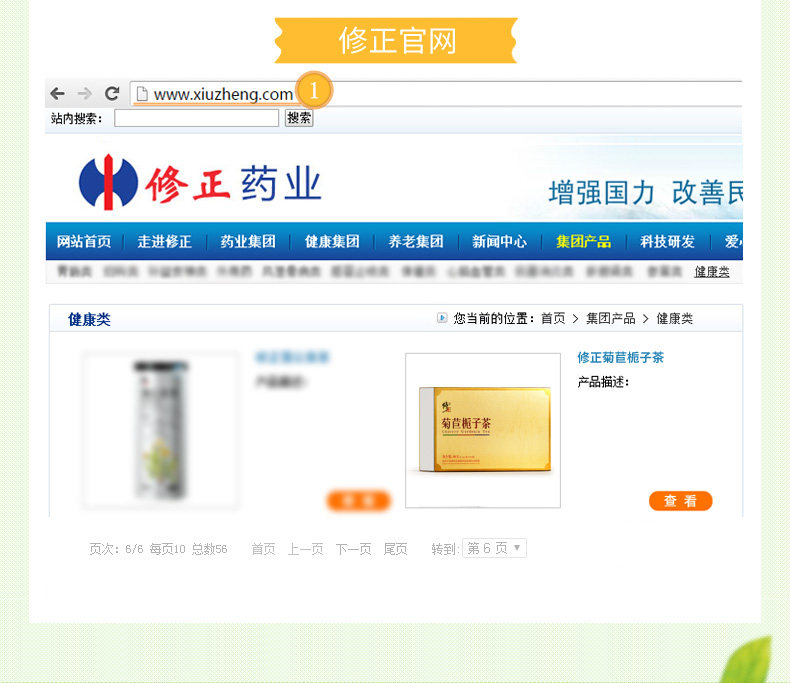Open the 网站首页 menu item

(x=84, y=242)
